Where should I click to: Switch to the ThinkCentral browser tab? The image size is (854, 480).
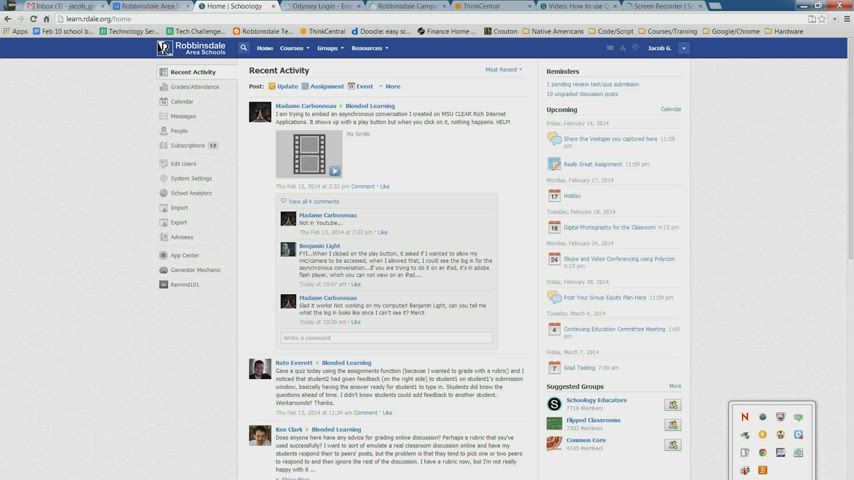(481, 6)
